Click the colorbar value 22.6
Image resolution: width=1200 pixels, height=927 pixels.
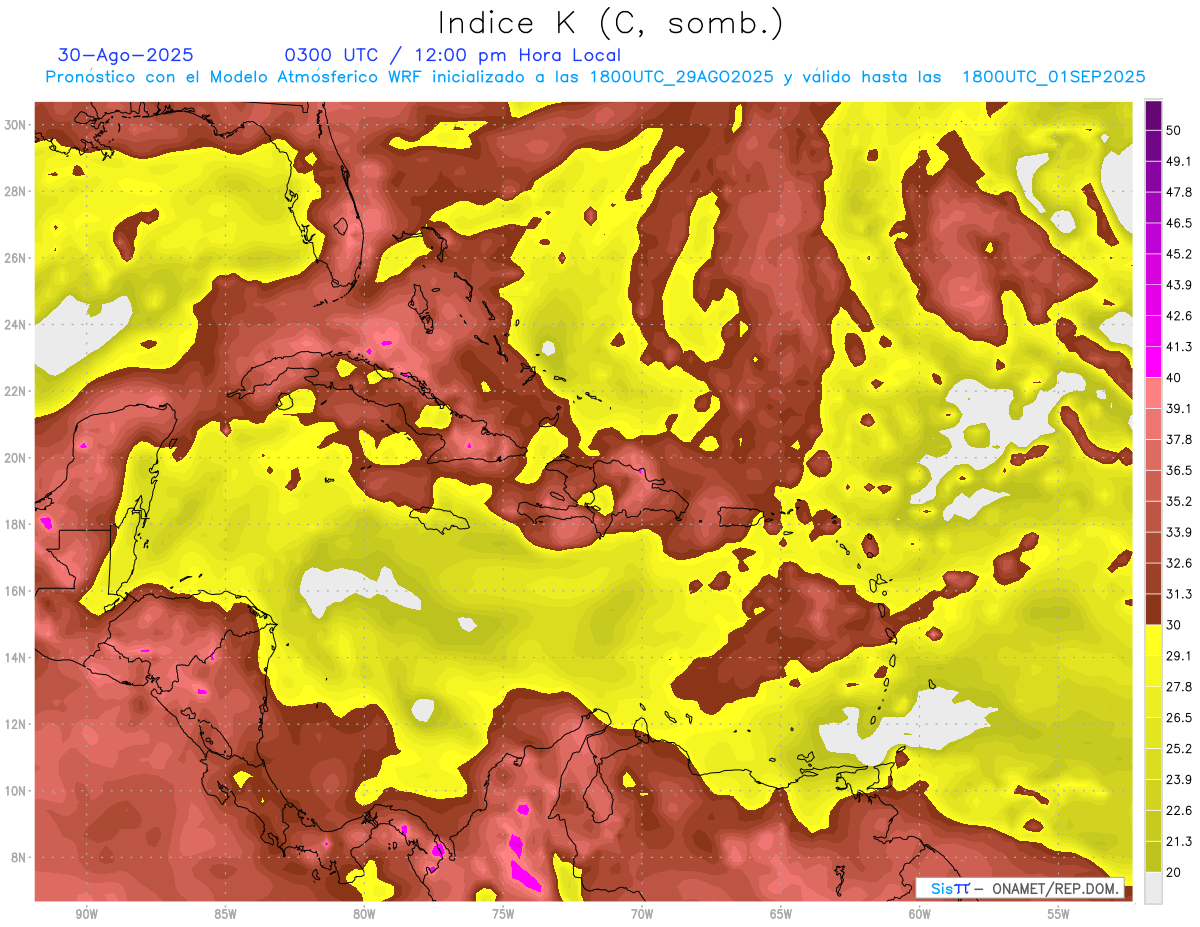[1178, 811]
